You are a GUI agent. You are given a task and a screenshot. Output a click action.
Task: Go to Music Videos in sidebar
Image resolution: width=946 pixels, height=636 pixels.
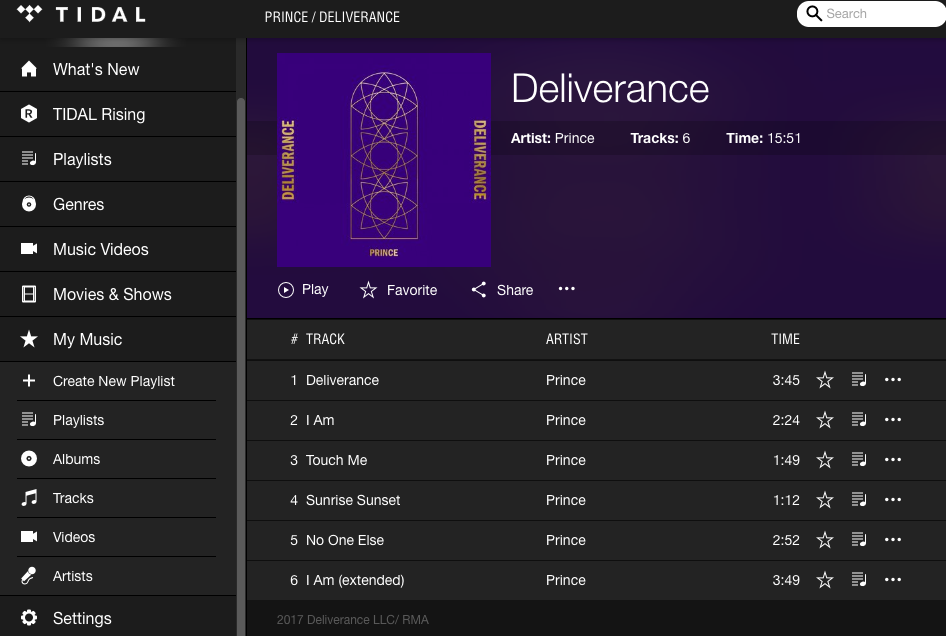(x=100, y=249)
